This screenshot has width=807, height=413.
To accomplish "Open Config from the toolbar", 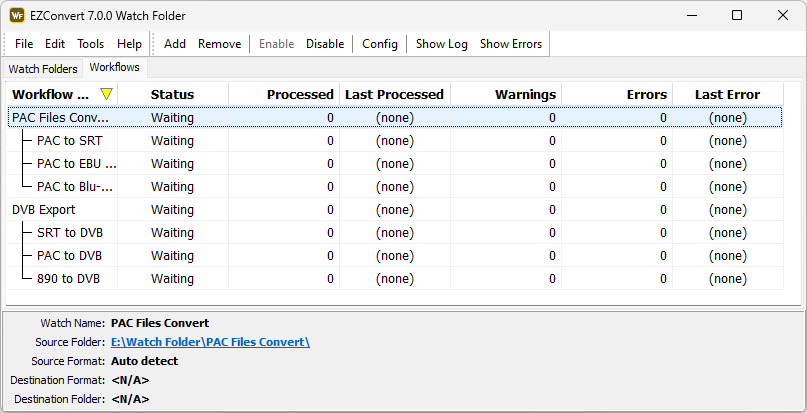I will pos(380,44).
